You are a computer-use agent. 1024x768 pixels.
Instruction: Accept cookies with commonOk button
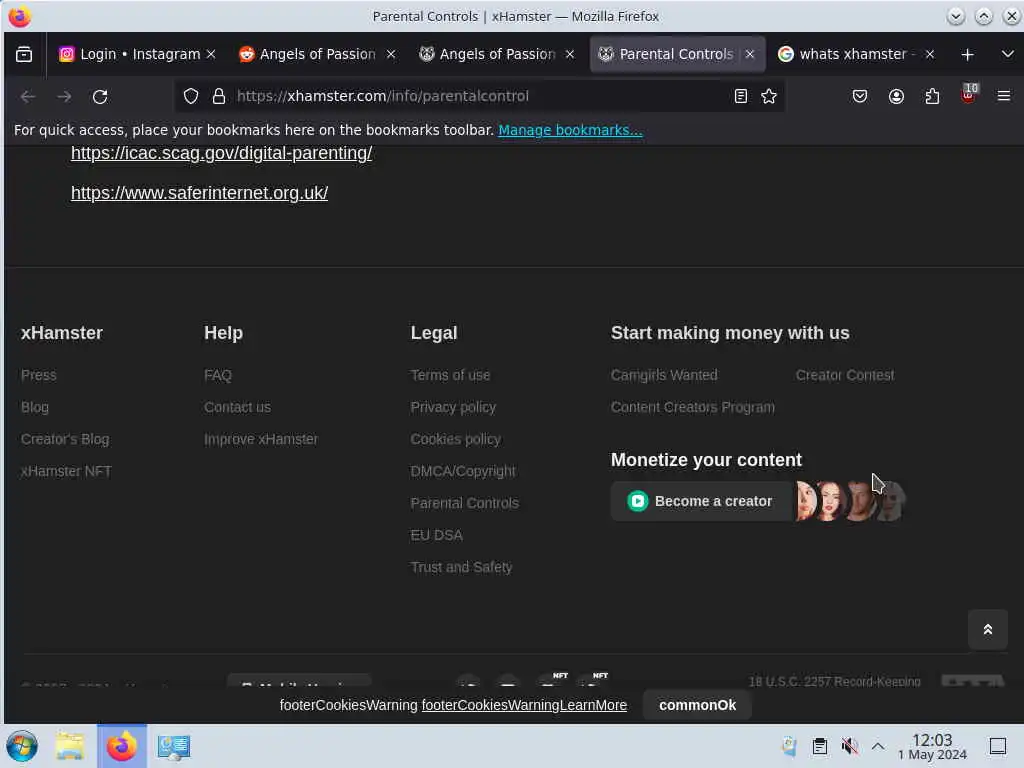tap(697, 705)
